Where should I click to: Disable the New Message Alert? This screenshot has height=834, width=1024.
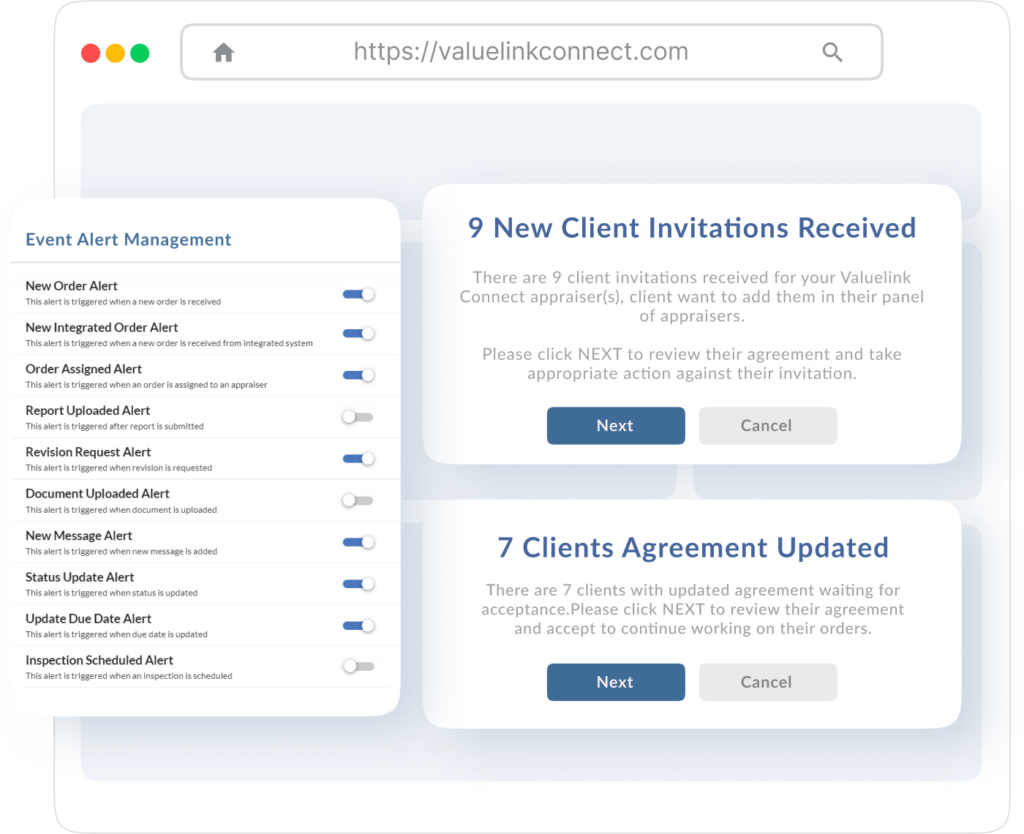pos(357,543)
